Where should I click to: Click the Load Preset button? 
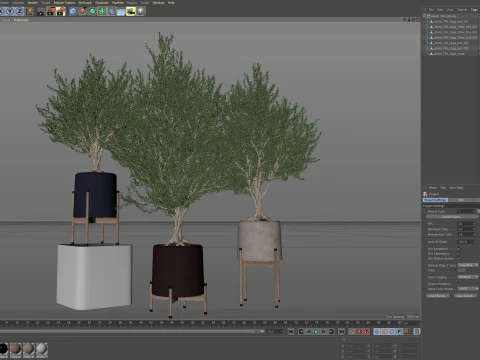pos(438,296)
